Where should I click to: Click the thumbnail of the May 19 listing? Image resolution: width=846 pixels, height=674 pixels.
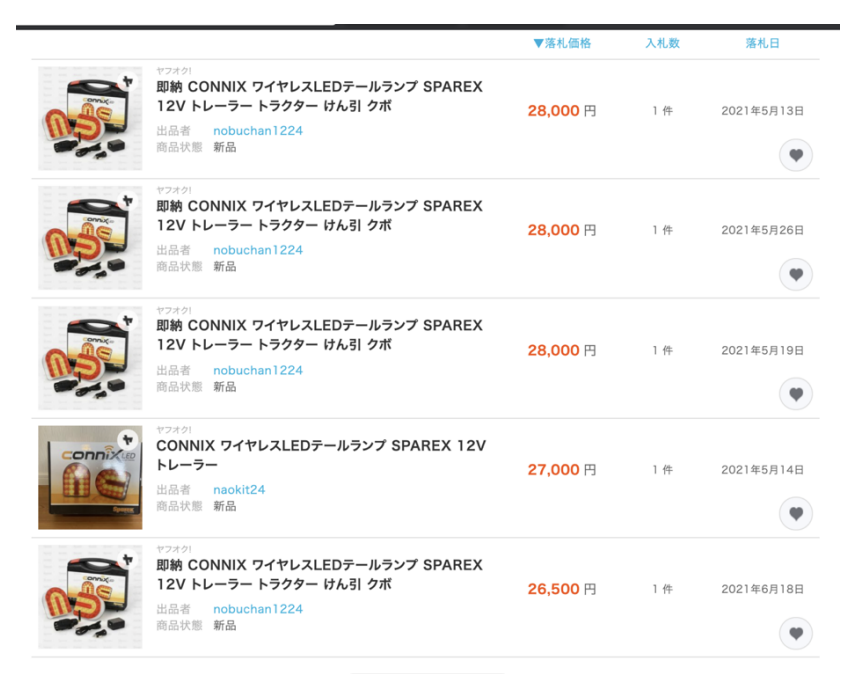pos(90,358)
